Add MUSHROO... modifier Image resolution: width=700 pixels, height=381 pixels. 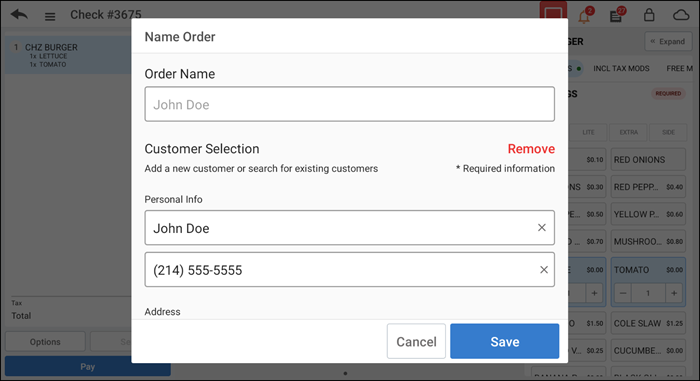pos(648,241)
